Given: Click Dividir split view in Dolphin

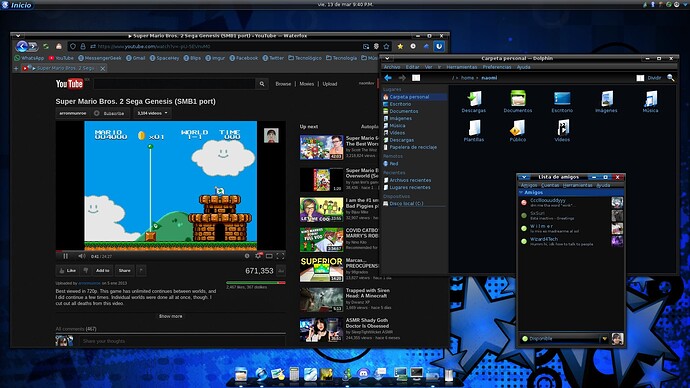Looking at the screenshot, I should (x=649, y=78).
